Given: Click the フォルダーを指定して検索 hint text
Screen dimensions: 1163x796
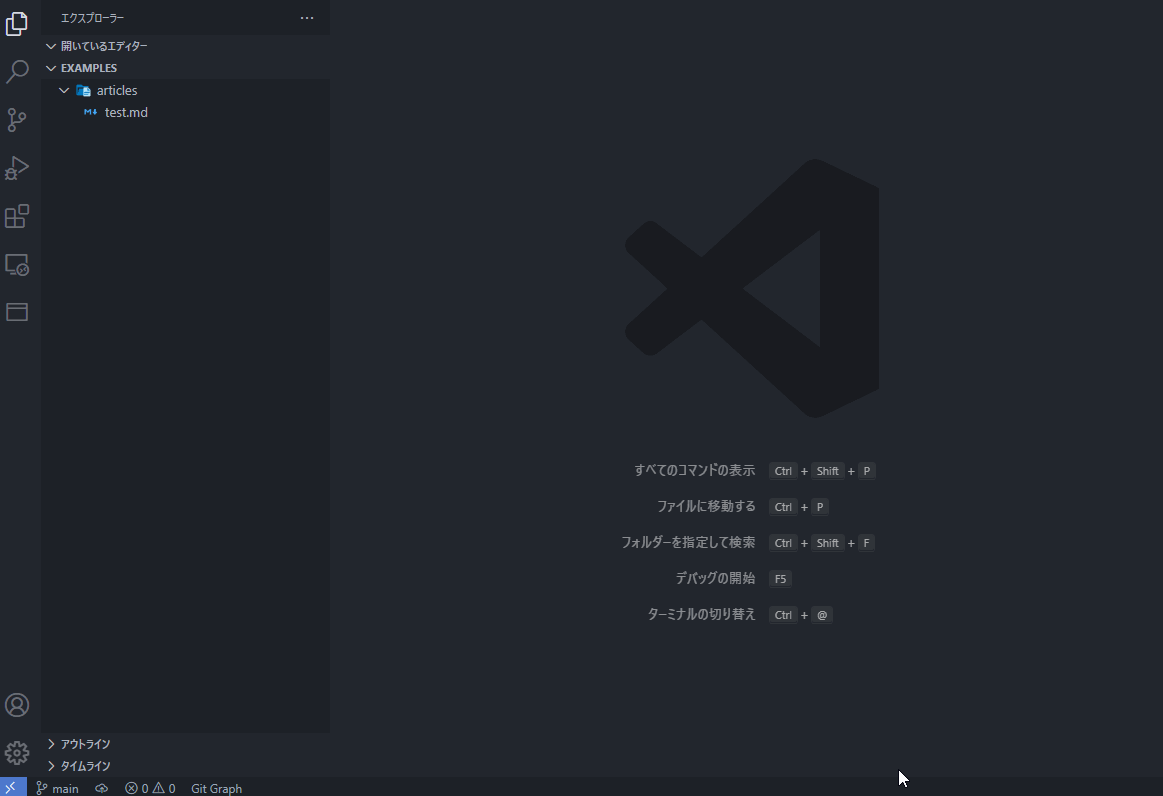Looking at the screenshot, I should pos(688,542).
